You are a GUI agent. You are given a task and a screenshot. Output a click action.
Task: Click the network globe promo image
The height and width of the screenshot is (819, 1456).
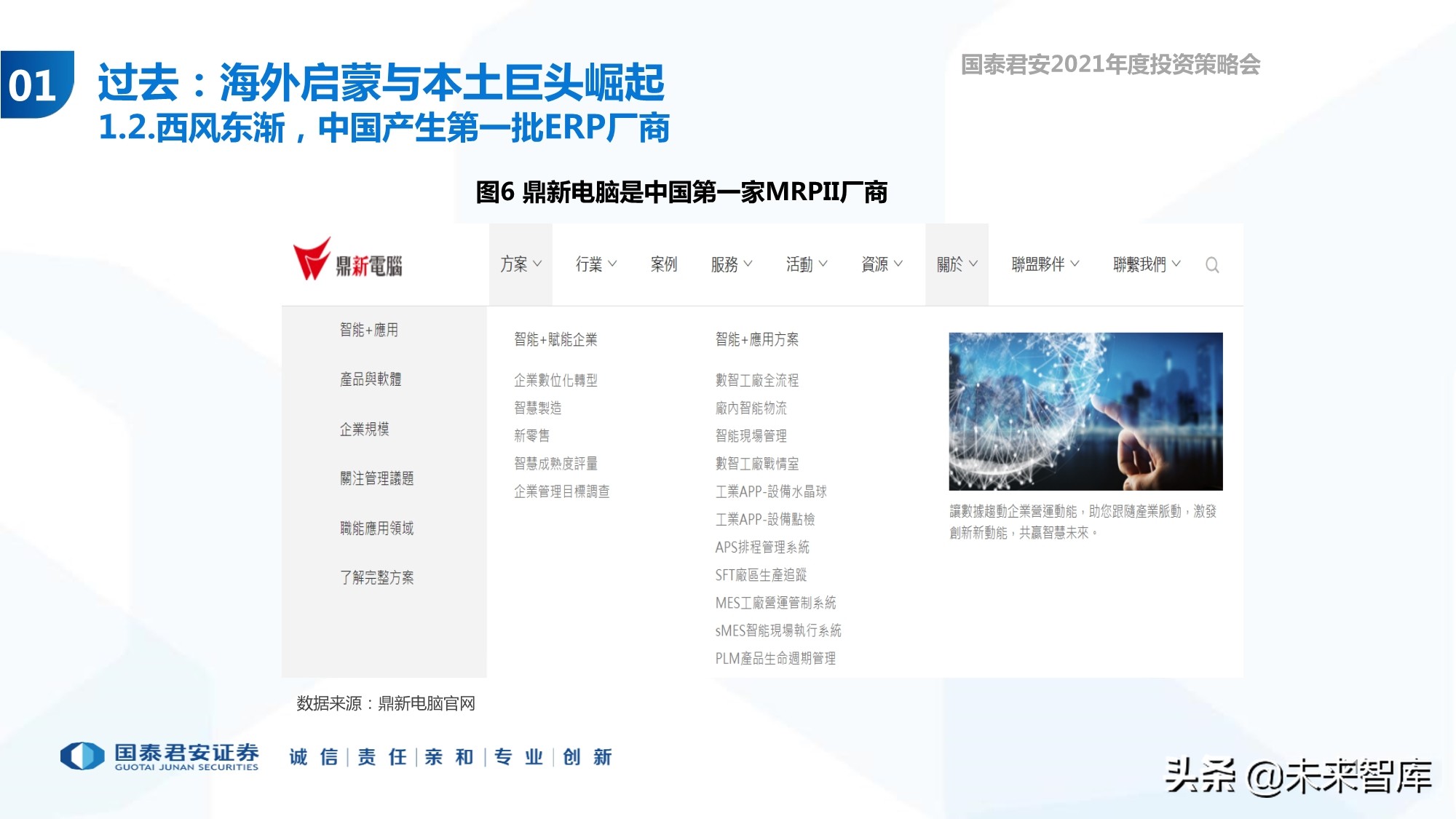point(1085,411)
